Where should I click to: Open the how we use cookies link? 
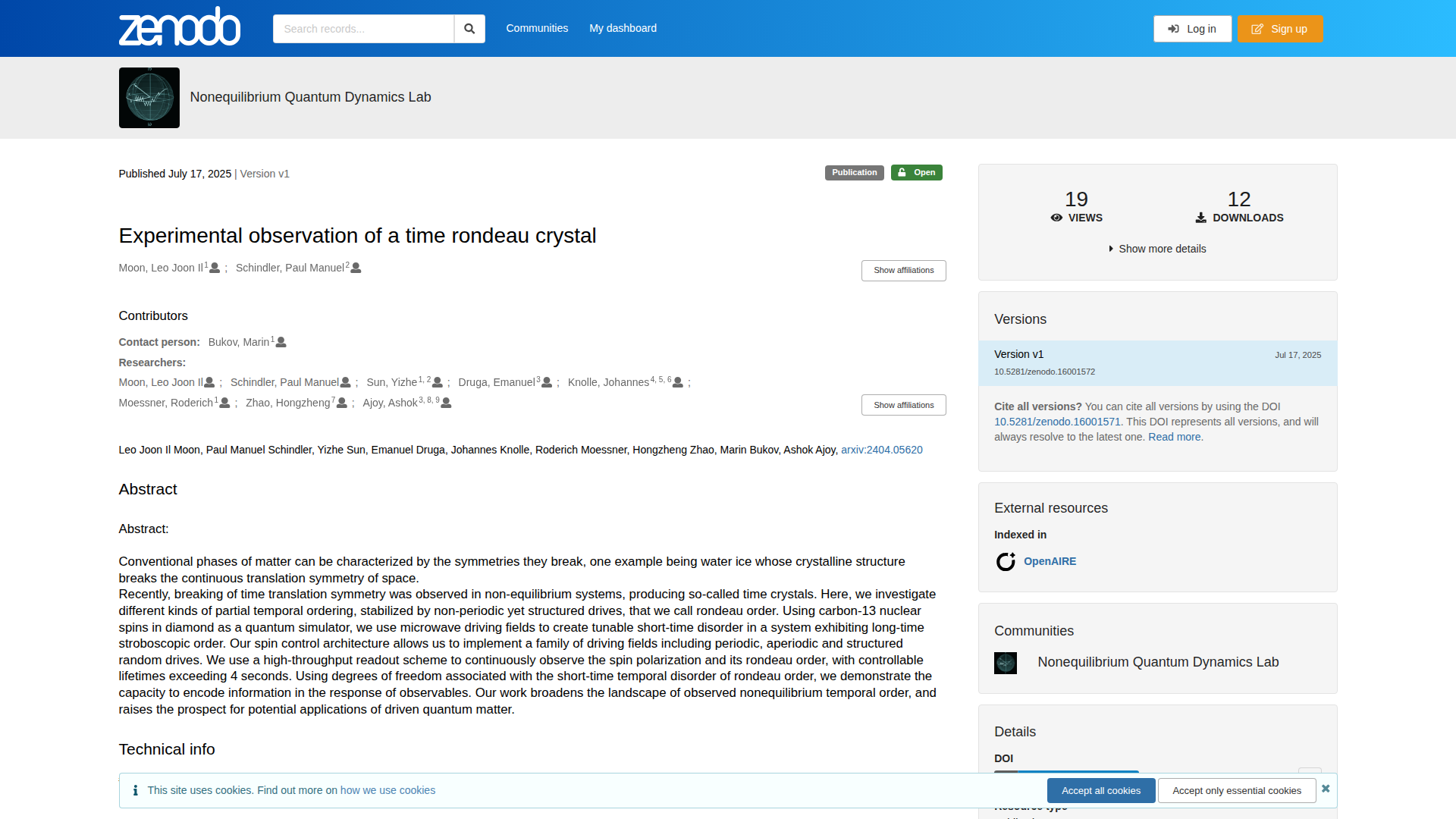click(388, 790)
